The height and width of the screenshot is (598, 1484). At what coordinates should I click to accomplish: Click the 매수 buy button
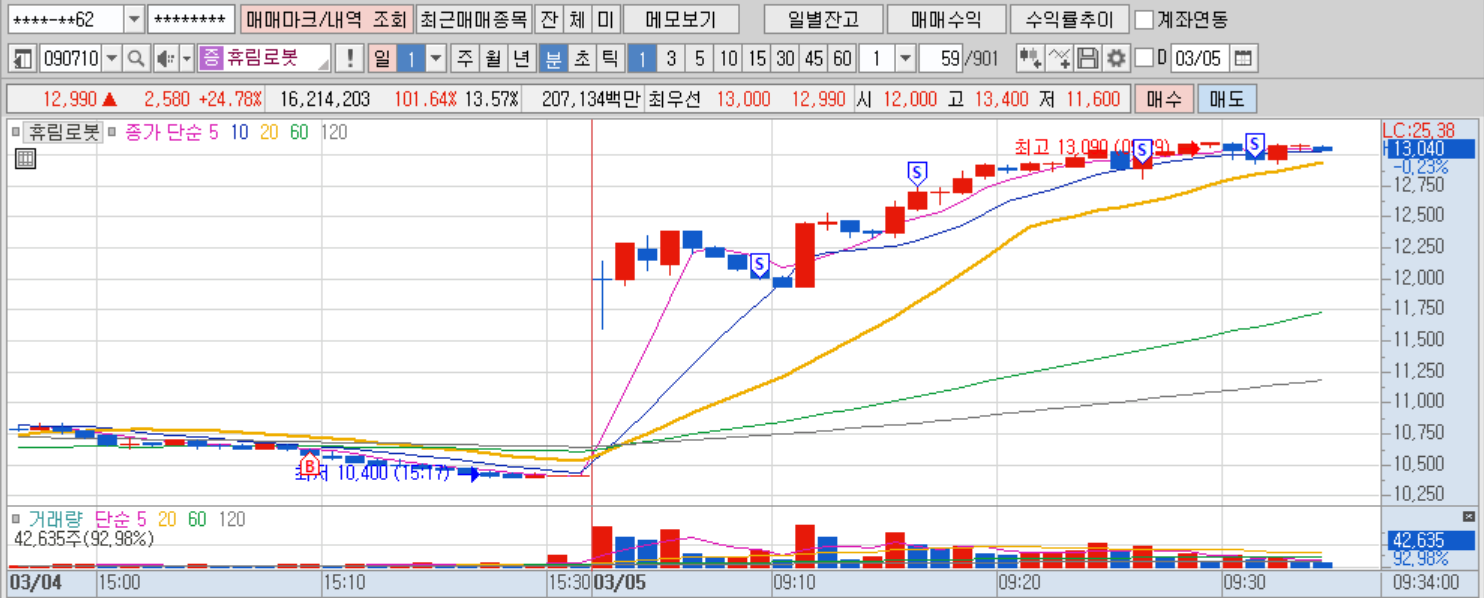(1164, 99)
